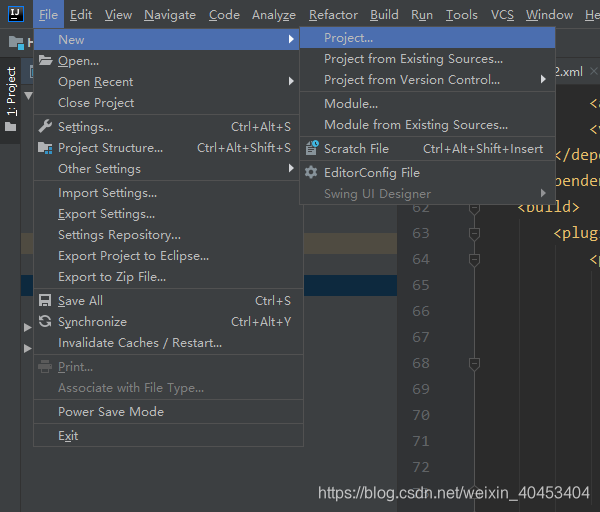Click the EditorConfig gear icon
The height and width of the screenshot is (512, 600).
point(311,173)
